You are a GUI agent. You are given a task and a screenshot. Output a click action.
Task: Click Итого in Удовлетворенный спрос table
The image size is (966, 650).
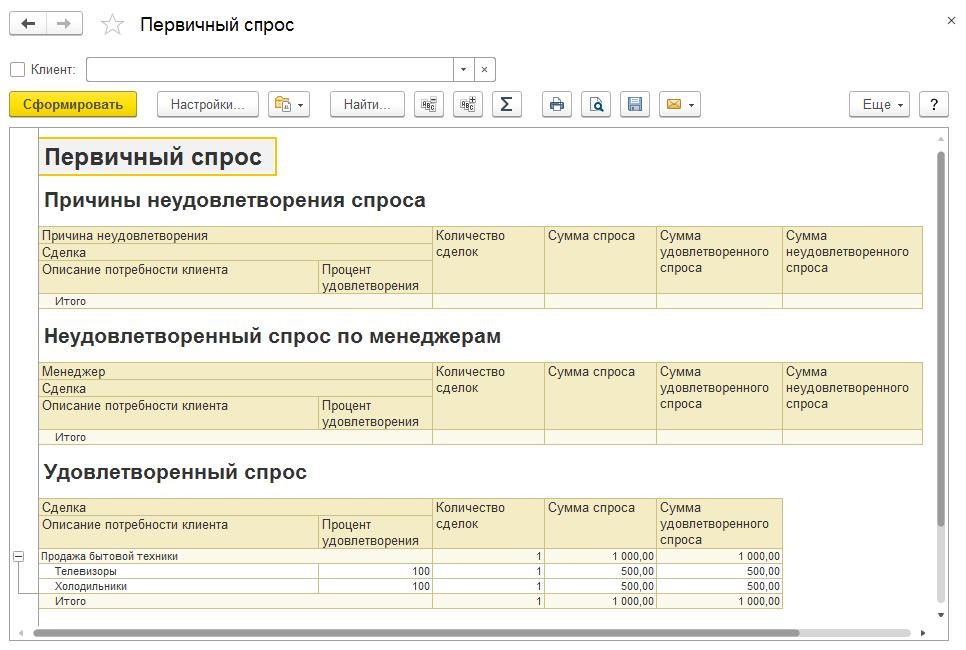click(236, 601)
